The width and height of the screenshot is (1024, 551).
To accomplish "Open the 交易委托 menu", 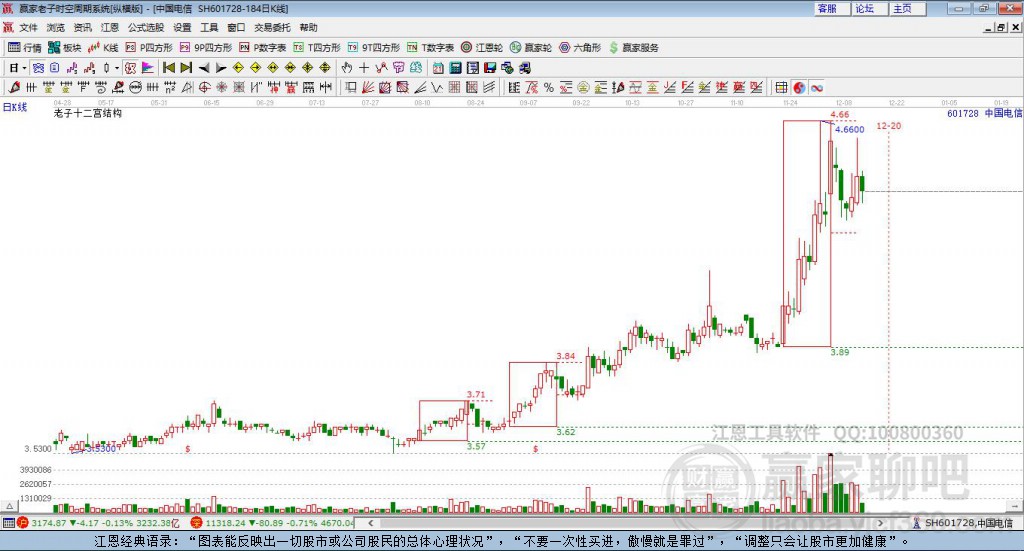I will [x=272, y=27].
